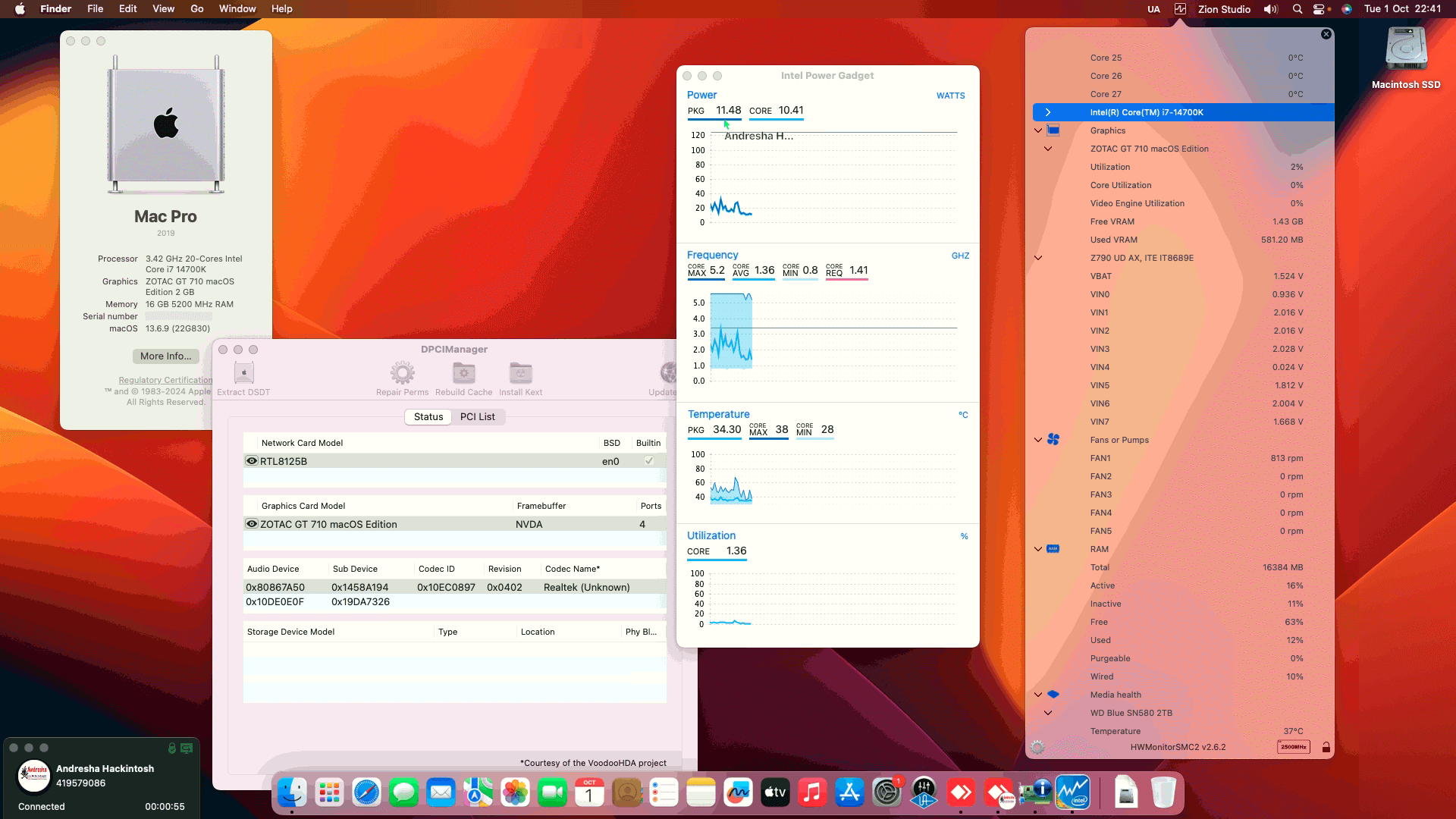
Task: Open Regulatory Certification link
Action: [x=165, y=380]
